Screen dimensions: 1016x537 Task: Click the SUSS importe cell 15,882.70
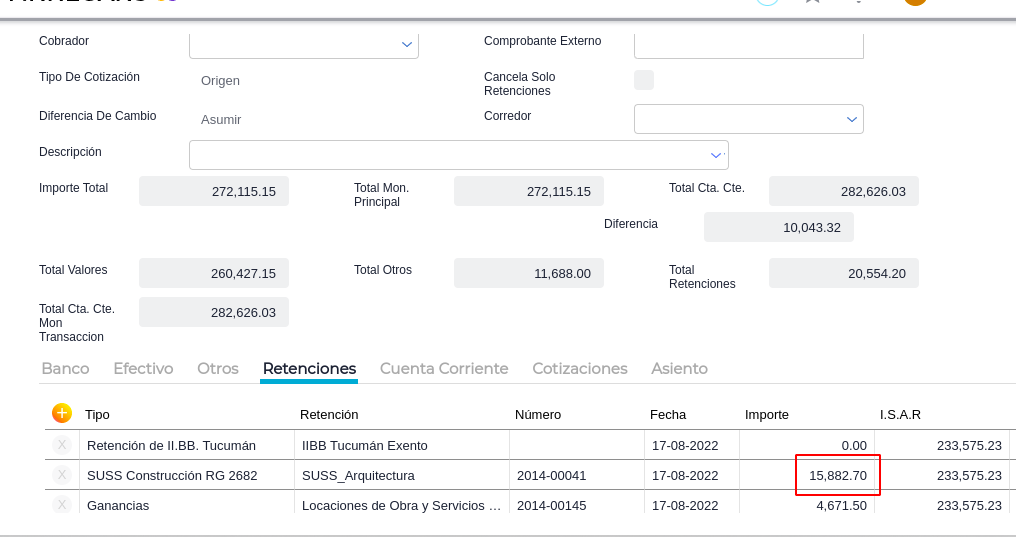coord(838,475)
